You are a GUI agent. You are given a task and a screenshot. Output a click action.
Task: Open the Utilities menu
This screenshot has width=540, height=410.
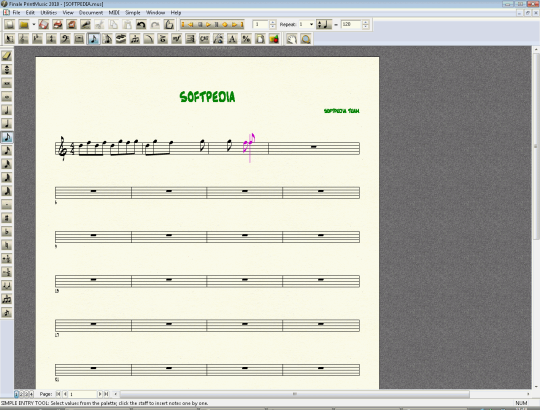pyautogui.click(x=49, y=13)
